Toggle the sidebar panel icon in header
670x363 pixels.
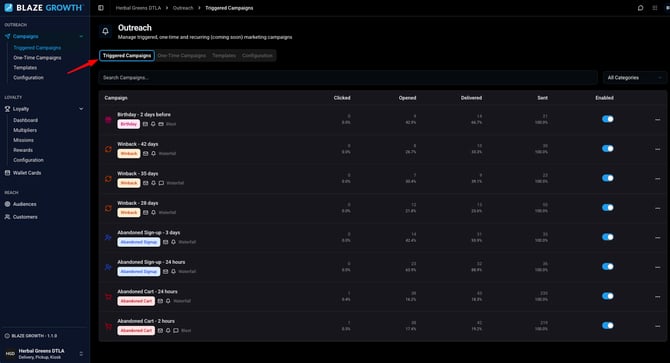(x=101, y=8)
